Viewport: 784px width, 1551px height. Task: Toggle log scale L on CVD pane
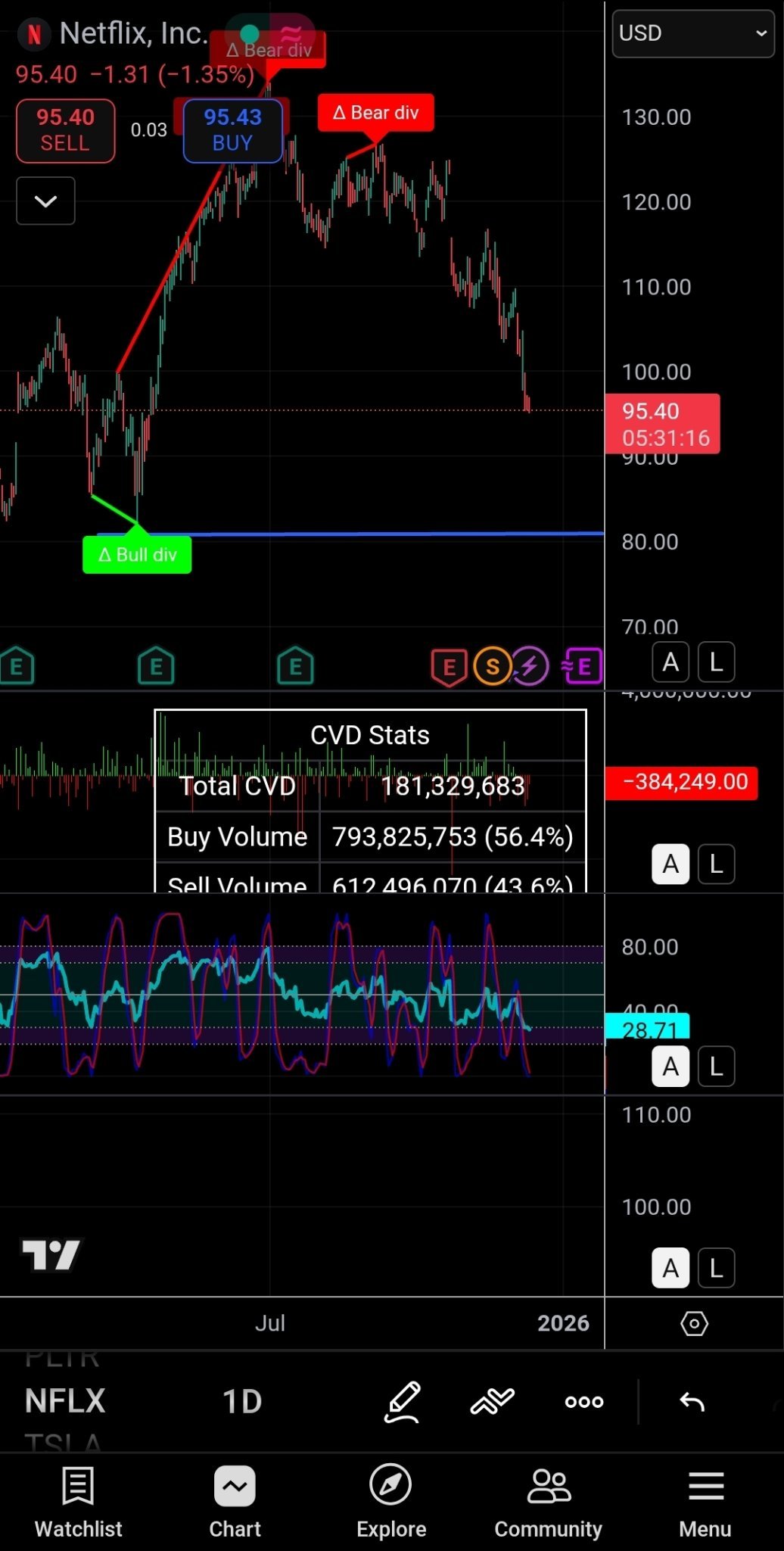tap(716, 864)
